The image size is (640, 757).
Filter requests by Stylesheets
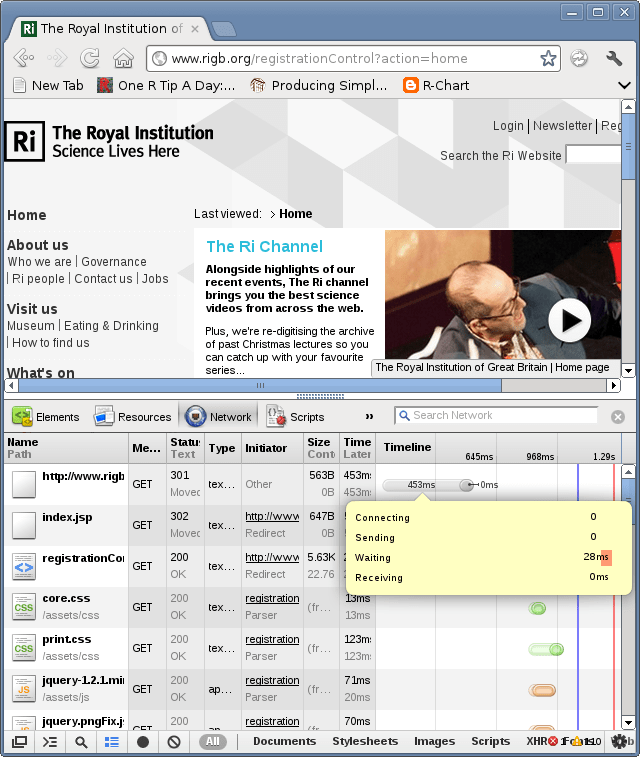[365, 741]
